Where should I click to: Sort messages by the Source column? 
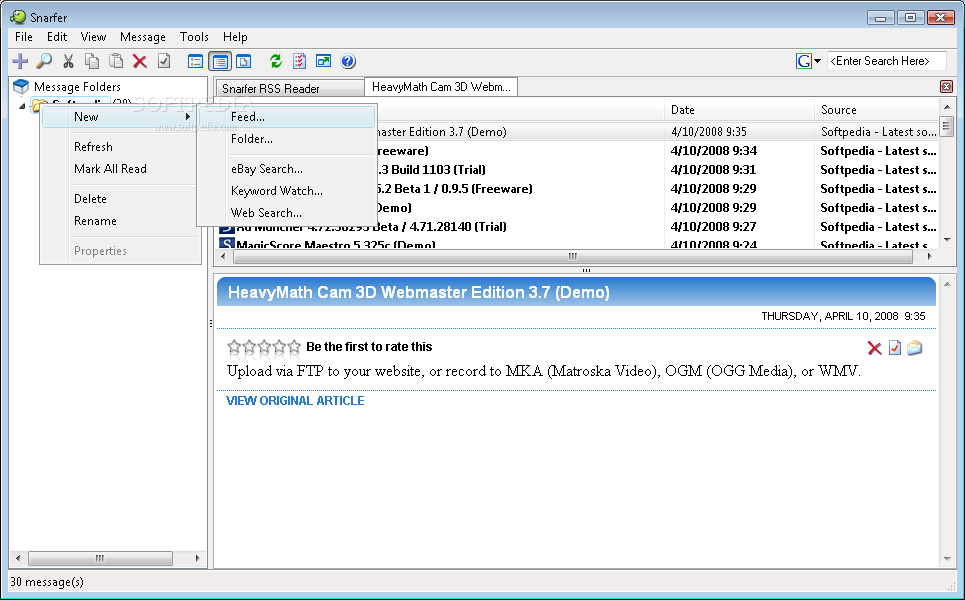[x=876, y=110]
